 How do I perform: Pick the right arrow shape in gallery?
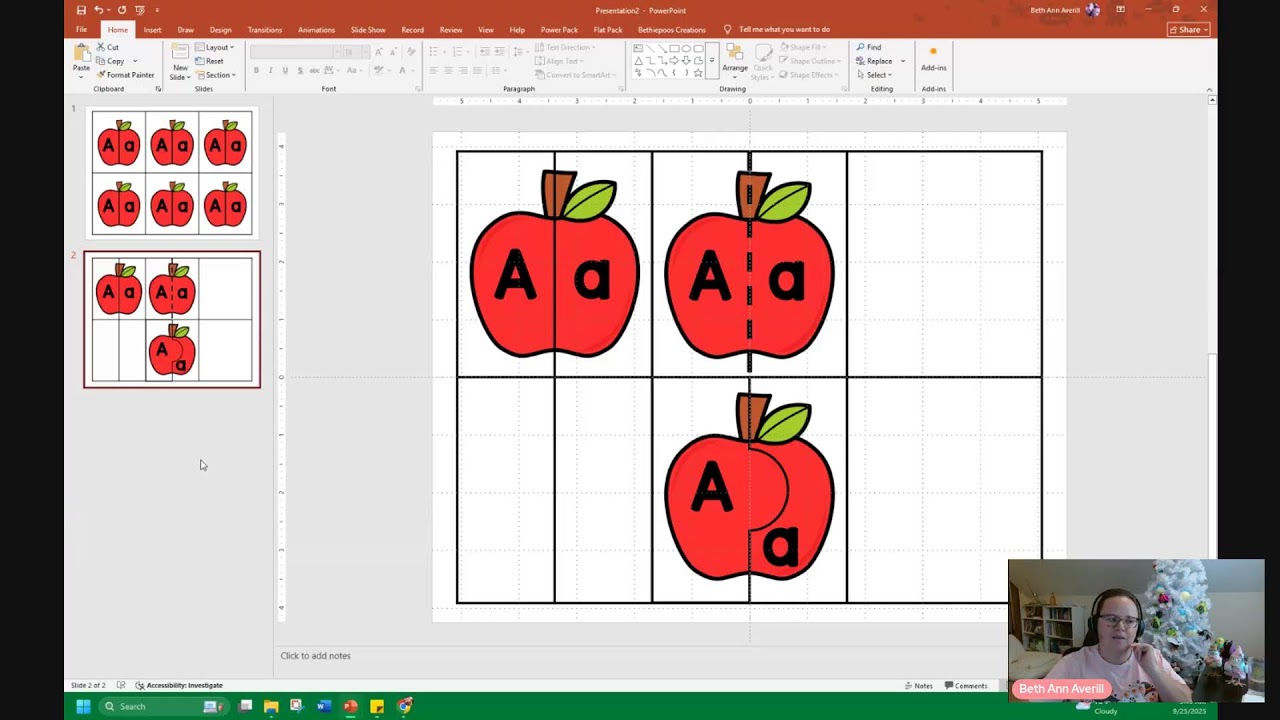coord(674,60)
